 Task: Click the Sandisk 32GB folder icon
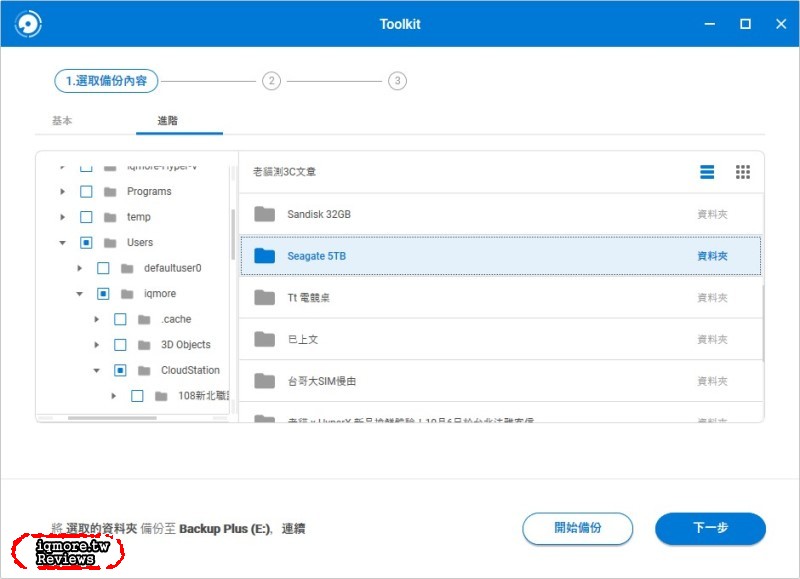point(264,213)
